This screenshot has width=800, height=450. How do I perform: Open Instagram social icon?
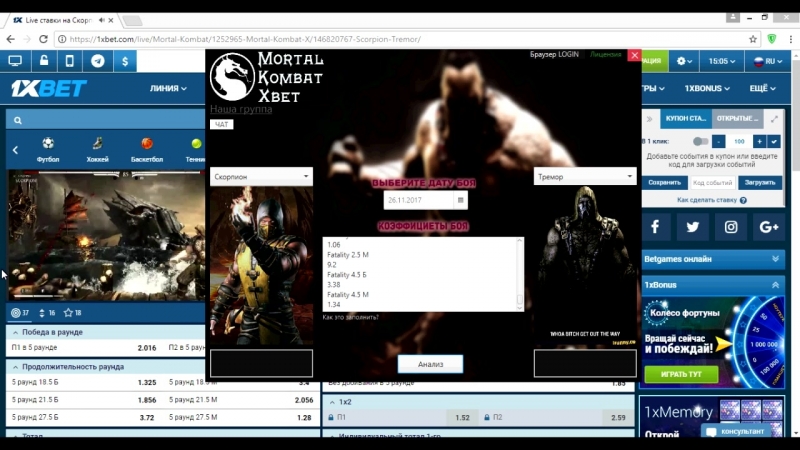(731, 227)
